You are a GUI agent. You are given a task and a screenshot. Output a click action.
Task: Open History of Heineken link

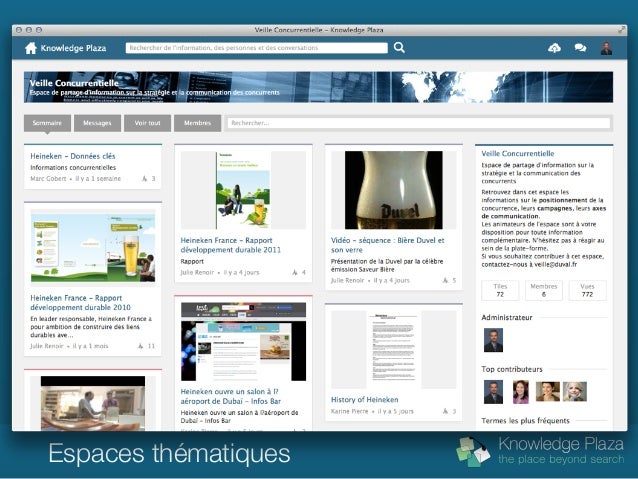point(365,400)
